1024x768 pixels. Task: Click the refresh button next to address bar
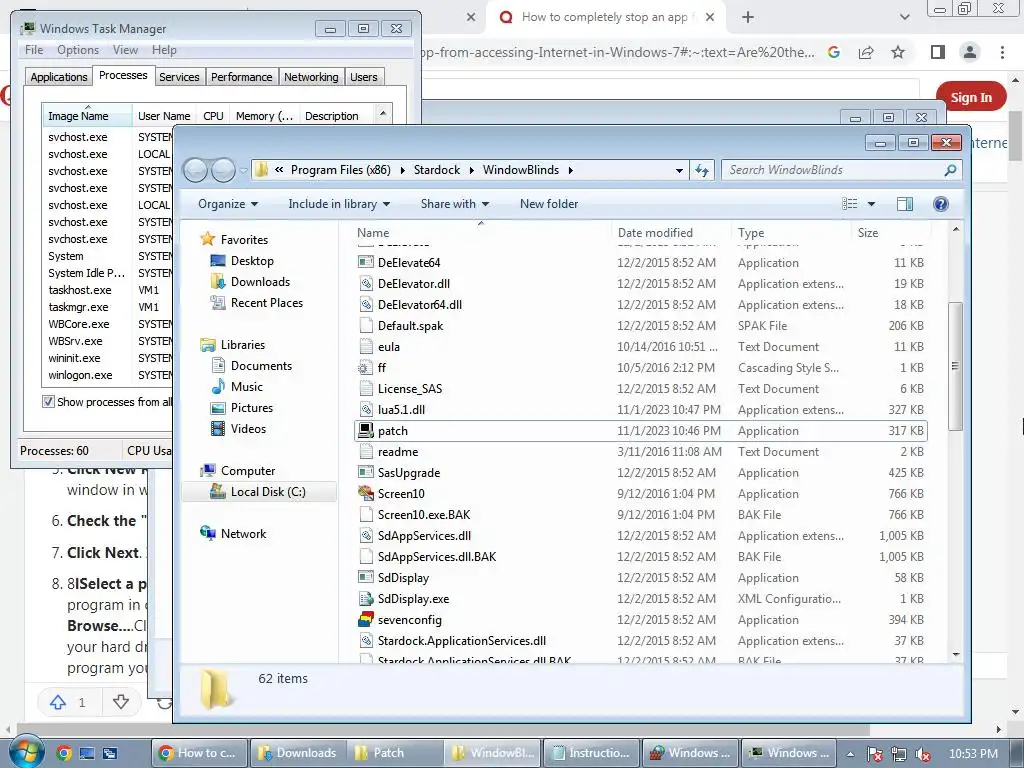pyautogui.click(x=702, y=170)
